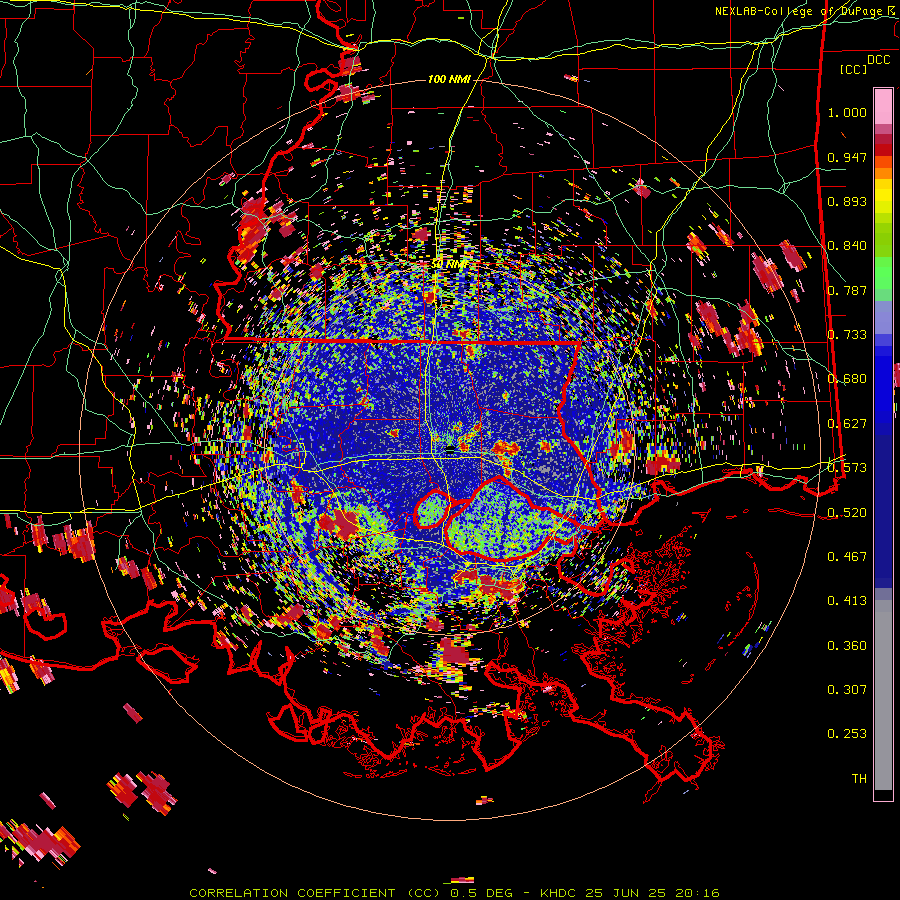Screen dimensions: 900x900
Task: Select the 0.787 legend value
Action: pyautogui.click(x=847, y=290)
